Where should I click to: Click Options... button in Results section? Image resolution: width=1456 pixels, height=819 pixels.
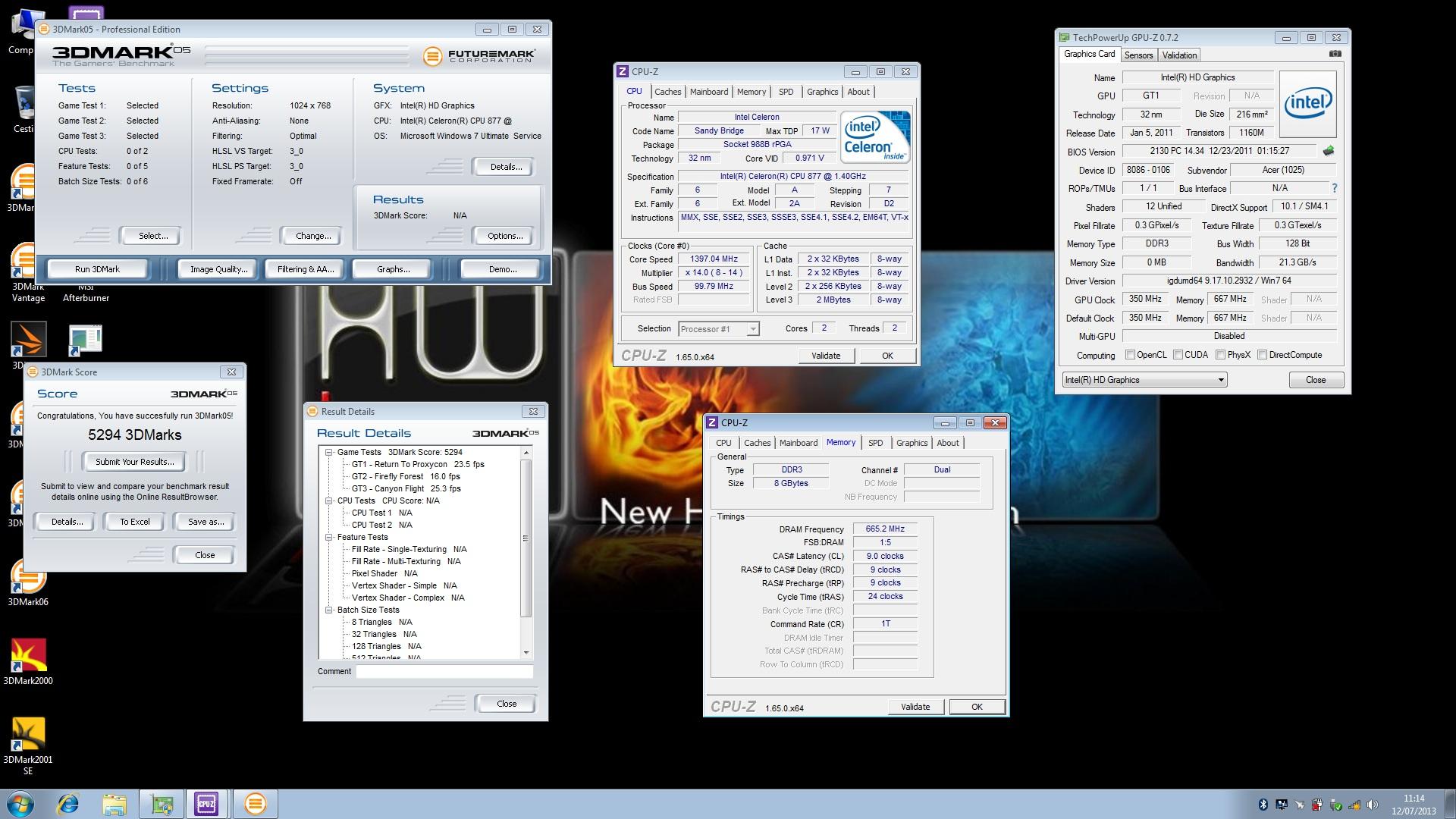point(505,236)
